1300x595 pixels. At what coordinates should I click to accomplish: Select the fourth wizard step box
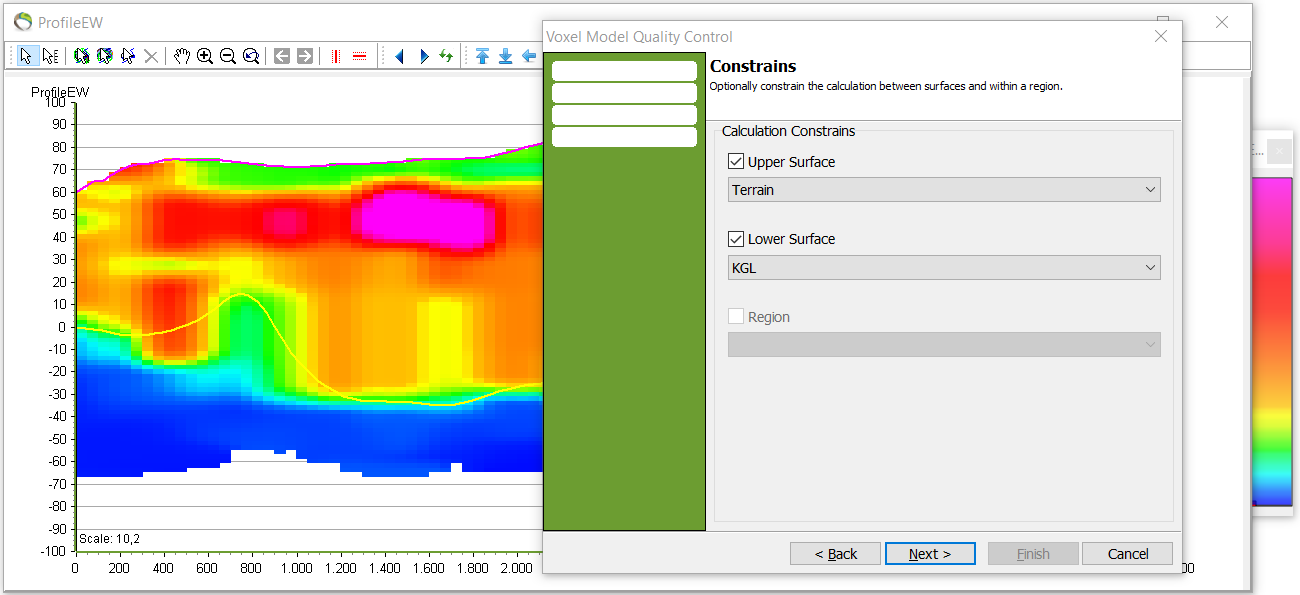624,137
